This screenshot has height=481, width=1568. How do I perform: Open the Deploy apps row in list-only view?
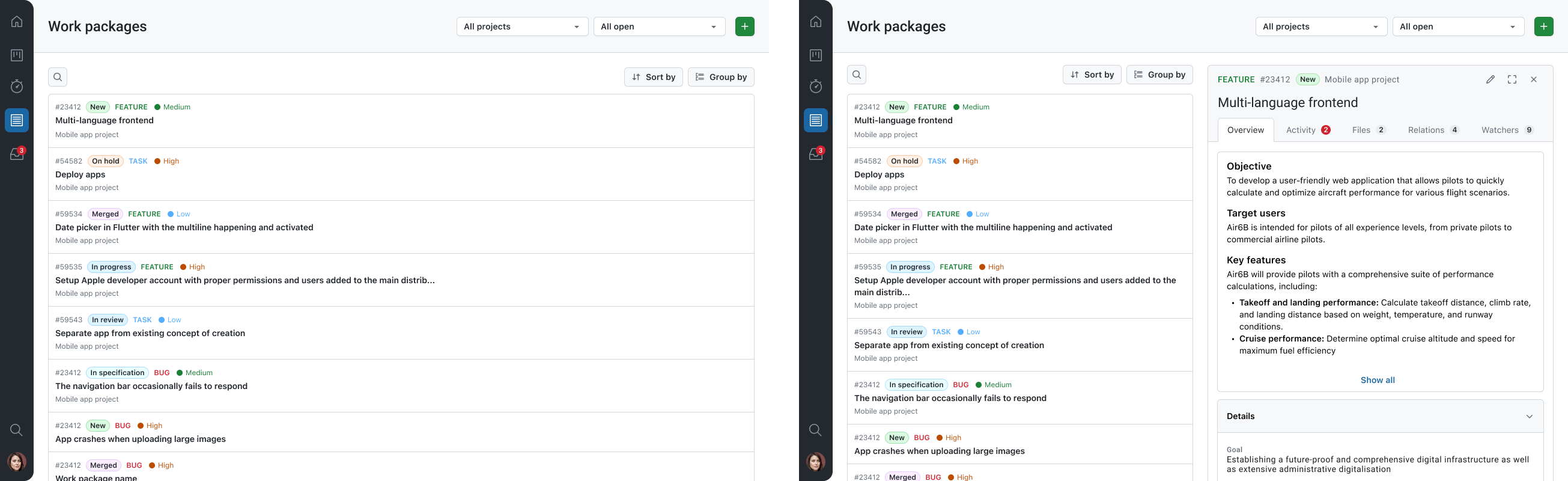tap(401, 174)
